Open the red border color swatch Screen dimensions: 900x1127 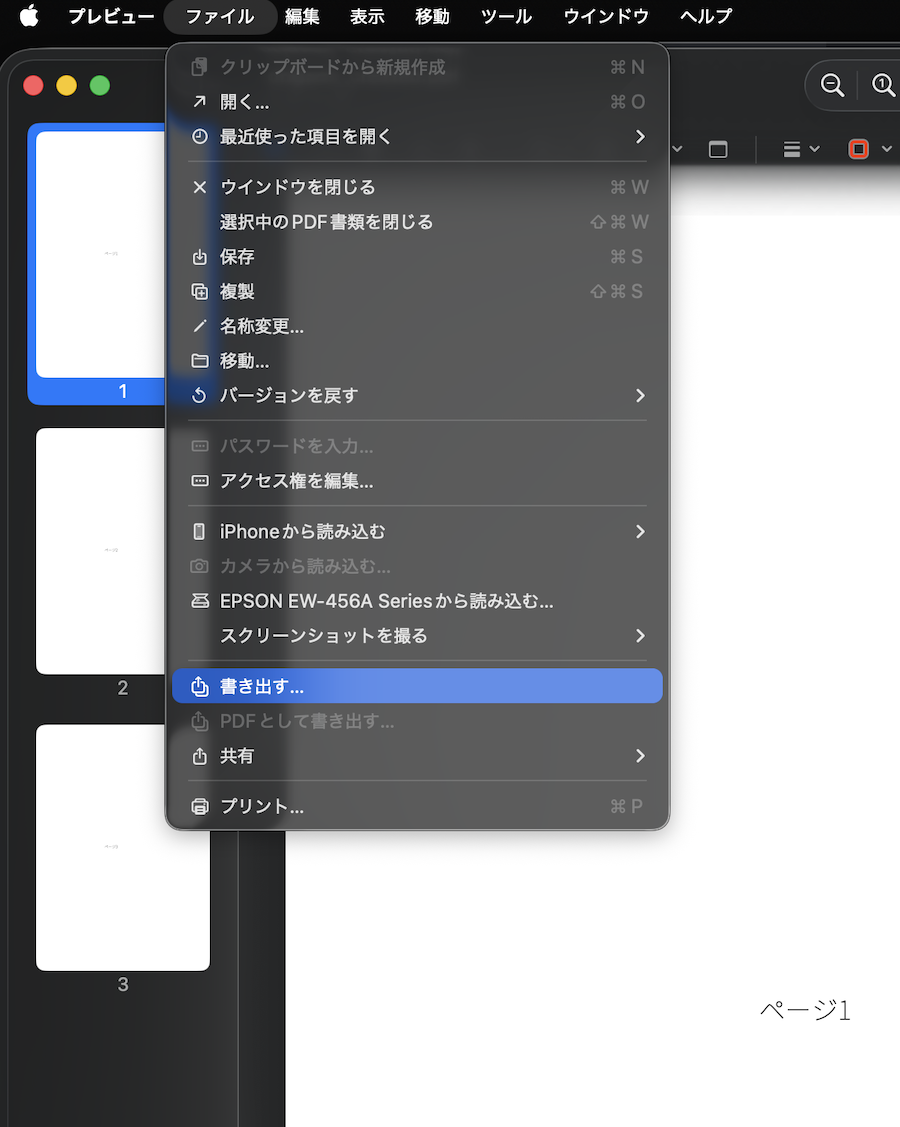(x=858, y=150)
